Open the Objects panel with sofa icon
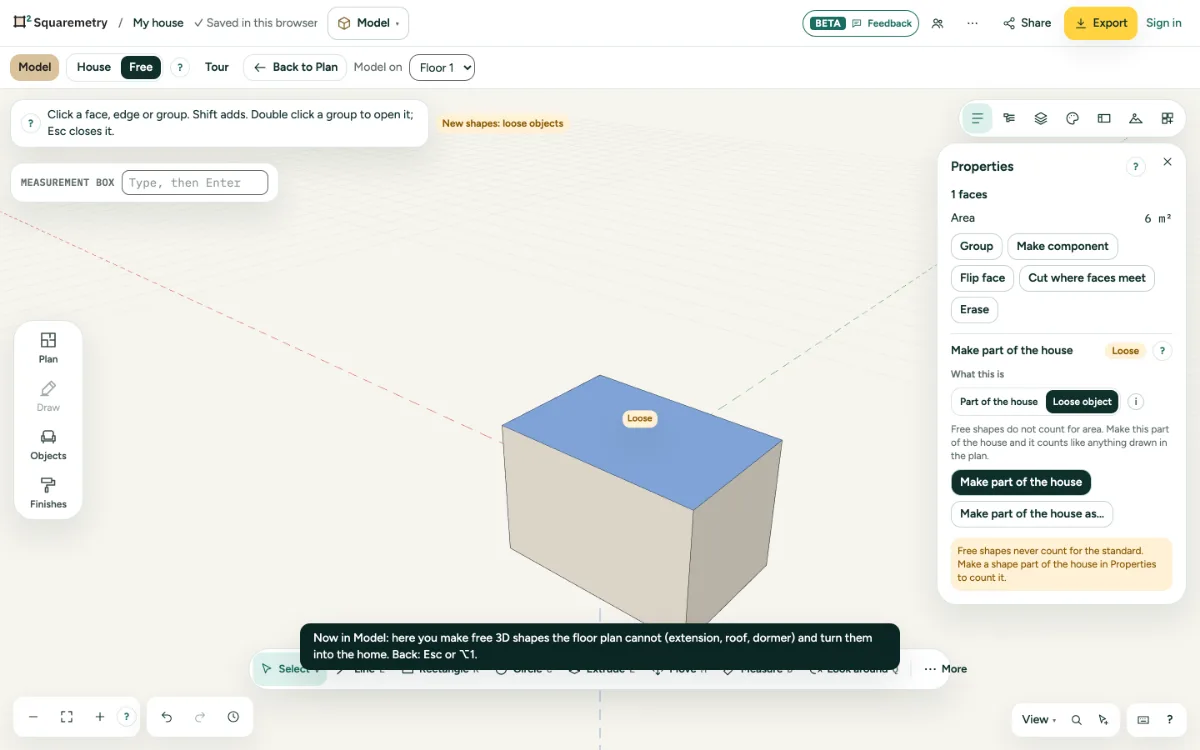 (48, 444)
